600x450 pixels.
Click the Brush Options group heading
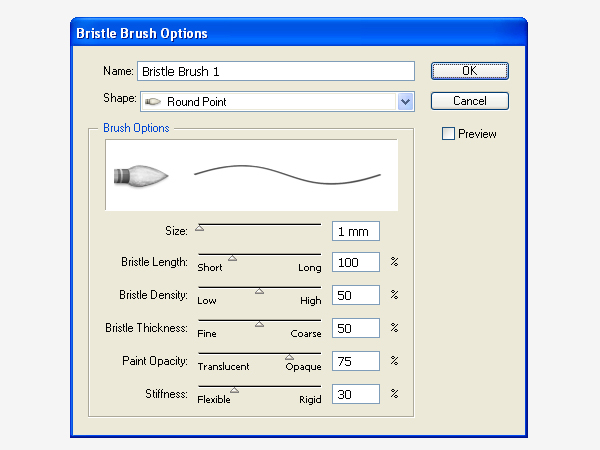[x=136, y=128]
